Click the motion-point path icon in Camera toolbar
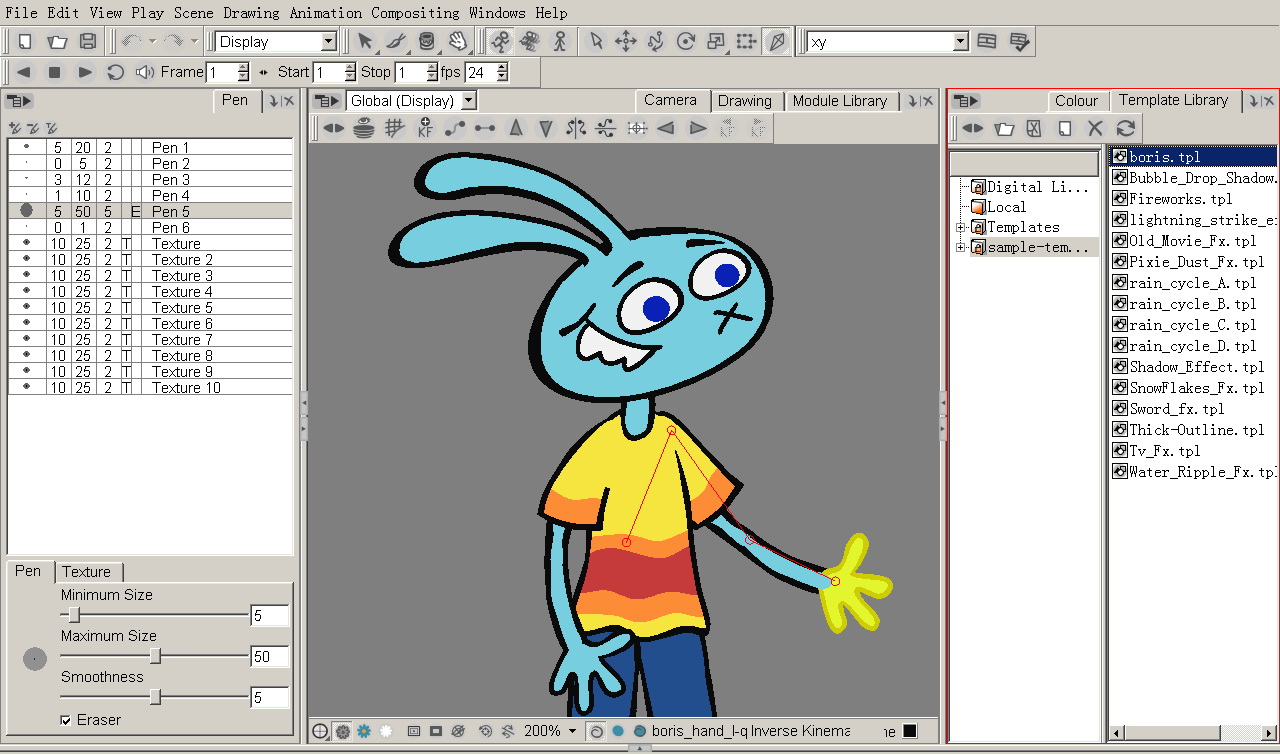Screen dimensions: 1280x755 click(455, 128)
